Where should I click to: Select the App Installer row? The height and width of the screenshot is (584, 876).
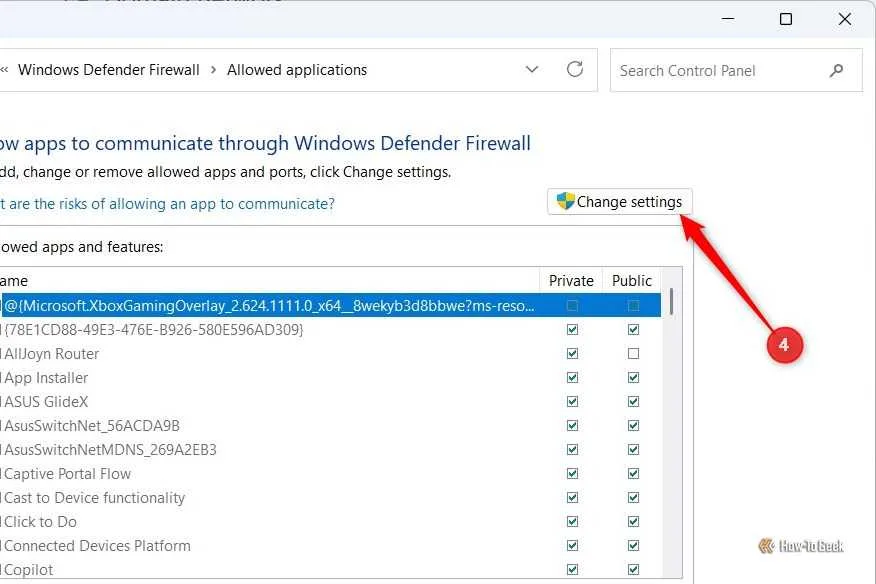click(330, 378)
